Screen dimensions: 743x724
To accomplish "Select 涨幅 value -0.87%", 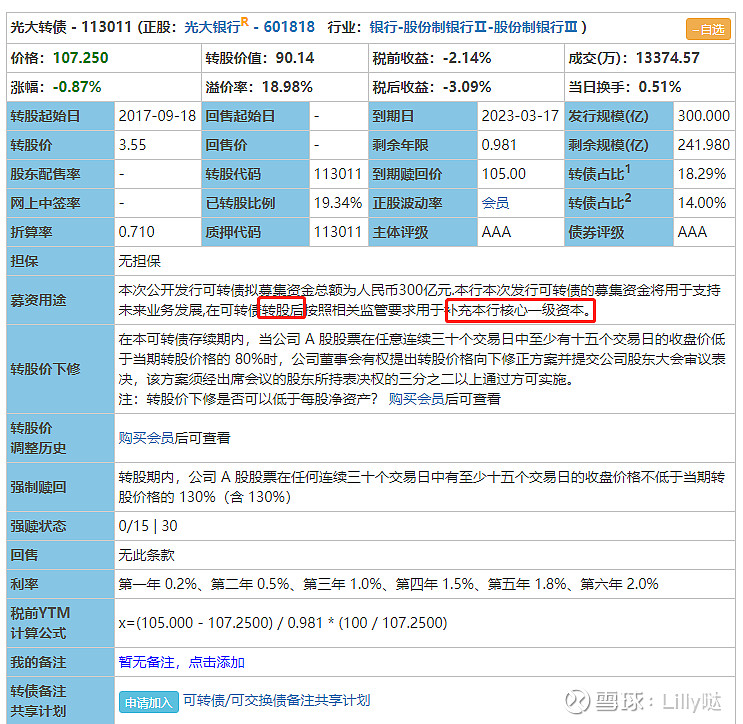I will point(77,87).
